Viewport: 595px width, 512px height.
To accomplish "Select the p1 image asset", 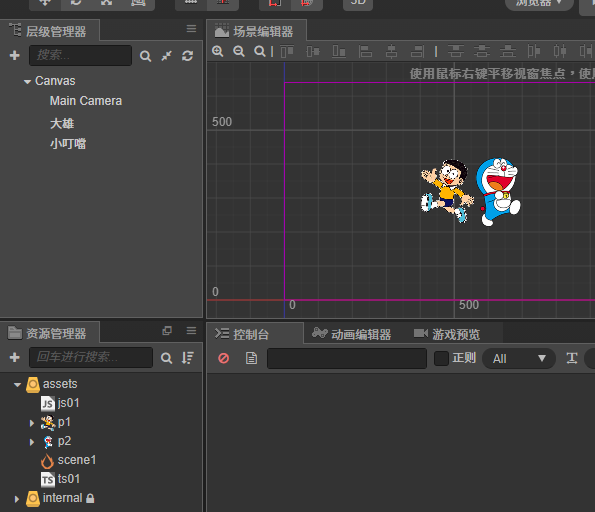I will (64, 422).
